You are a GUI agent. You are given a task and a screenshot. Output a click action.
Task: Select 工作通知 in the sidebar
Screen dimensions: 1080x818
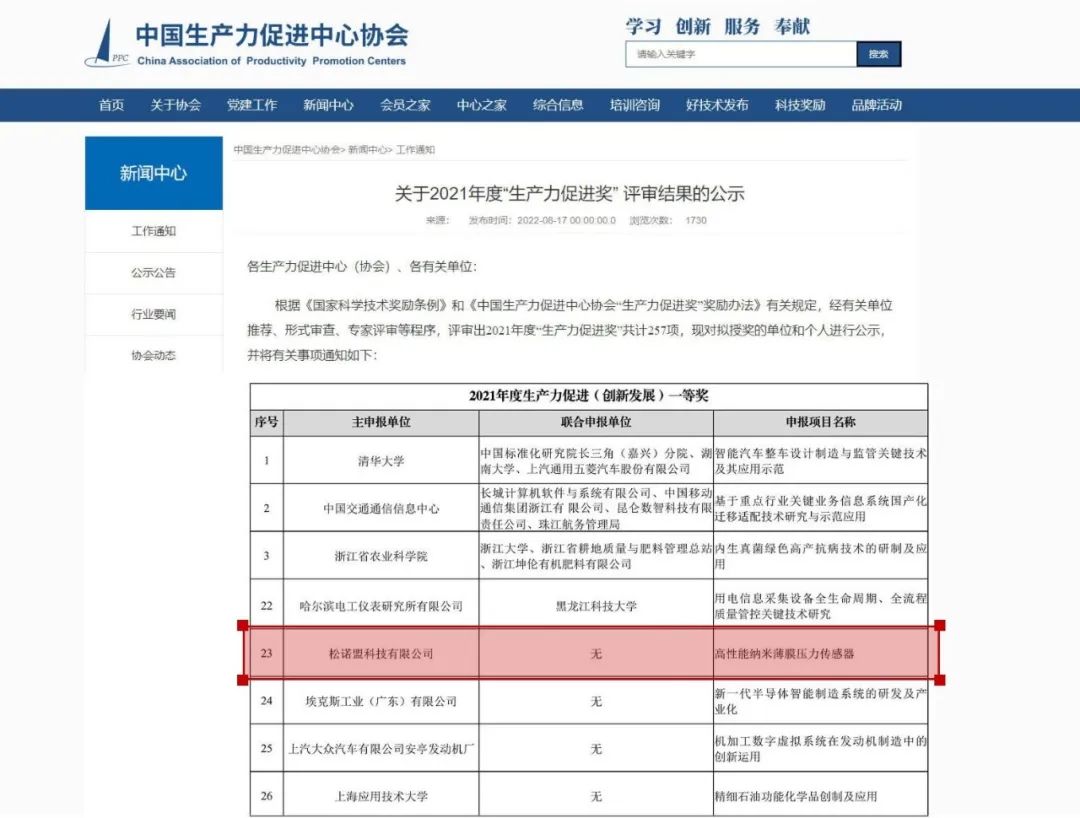154,231
